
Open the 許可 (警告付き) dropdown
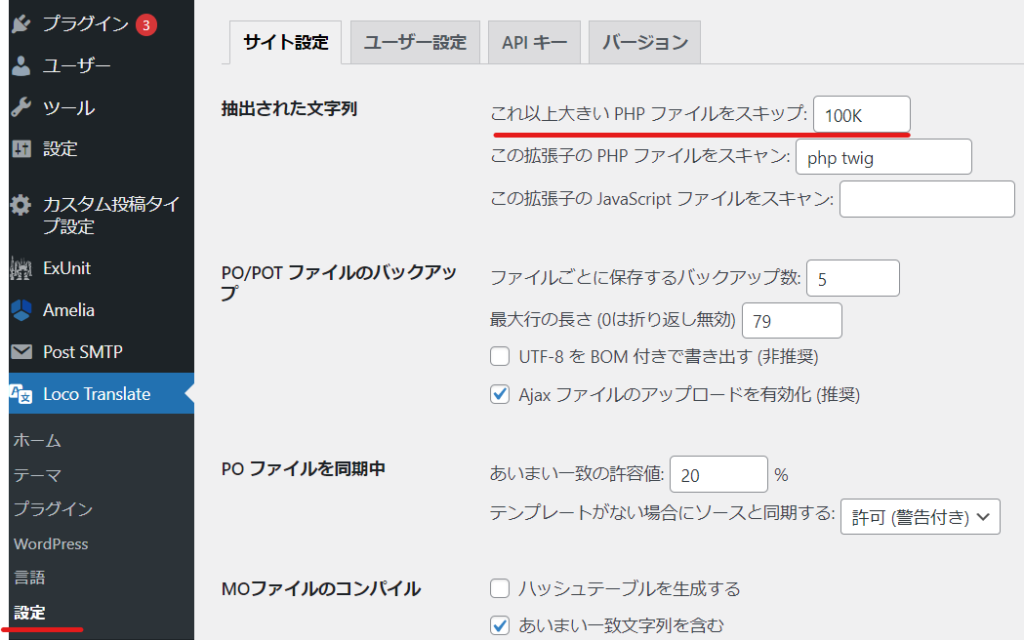(x=920, y=517)
